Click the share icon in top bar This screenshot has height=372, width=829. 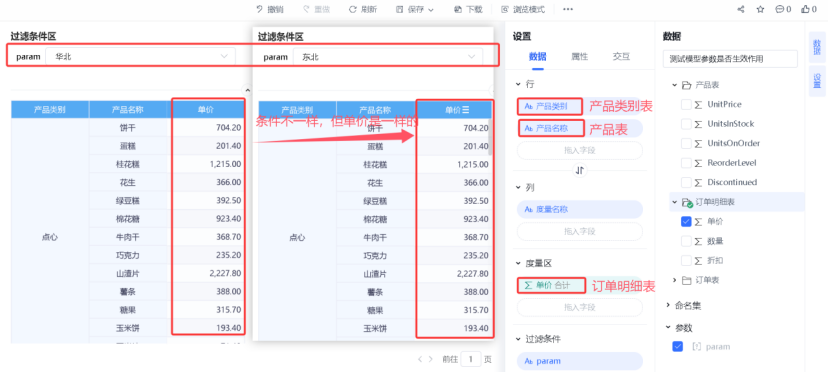[741, 10]
